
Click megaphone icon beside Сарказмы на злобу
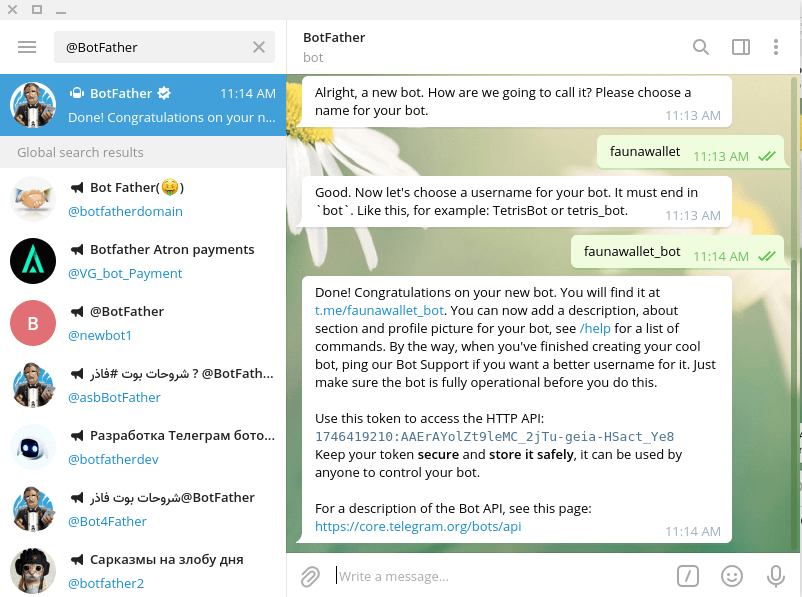click(77, 560)
